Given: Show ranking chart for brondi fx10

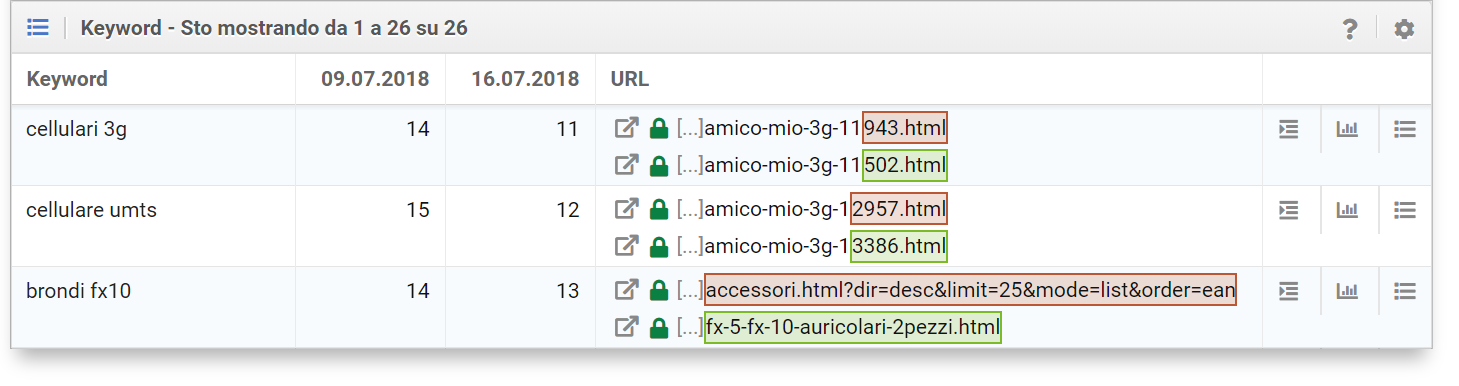Looking at the screenshot, I should pyautogui.click(x=1348, y=291).
